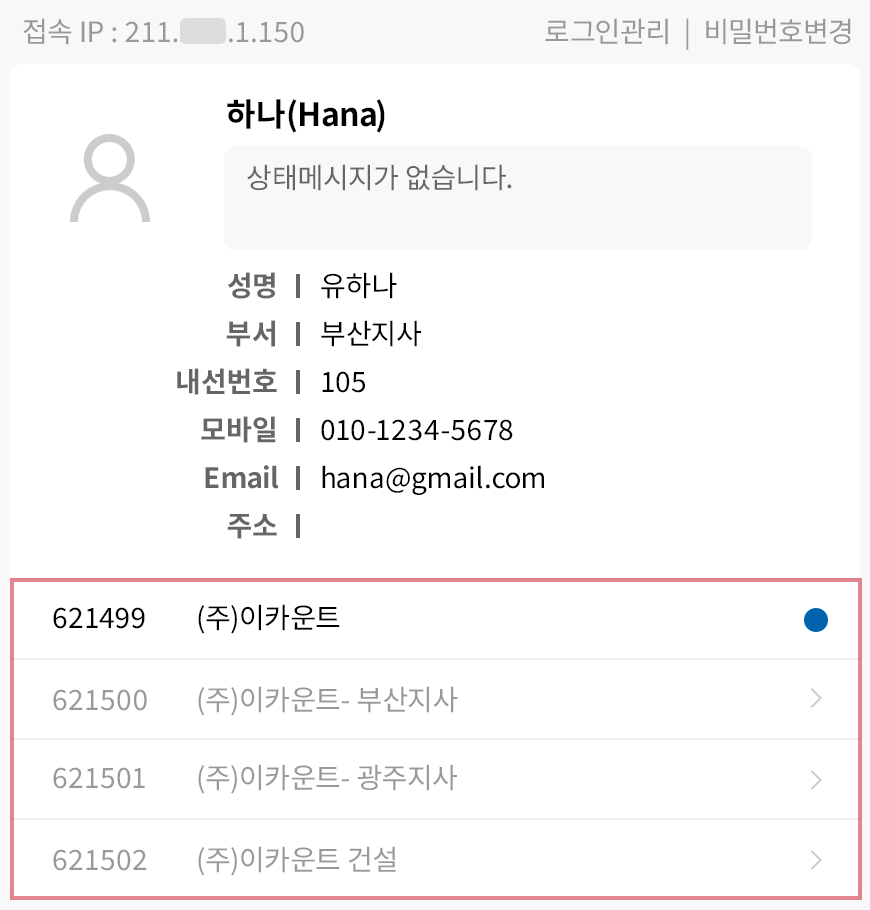Viewport: 870px width, 910px height.
Task: Expand (주)이카운트- 부산지사 chevron arrow
Action: pyautogui.click(x=816, y=699)
